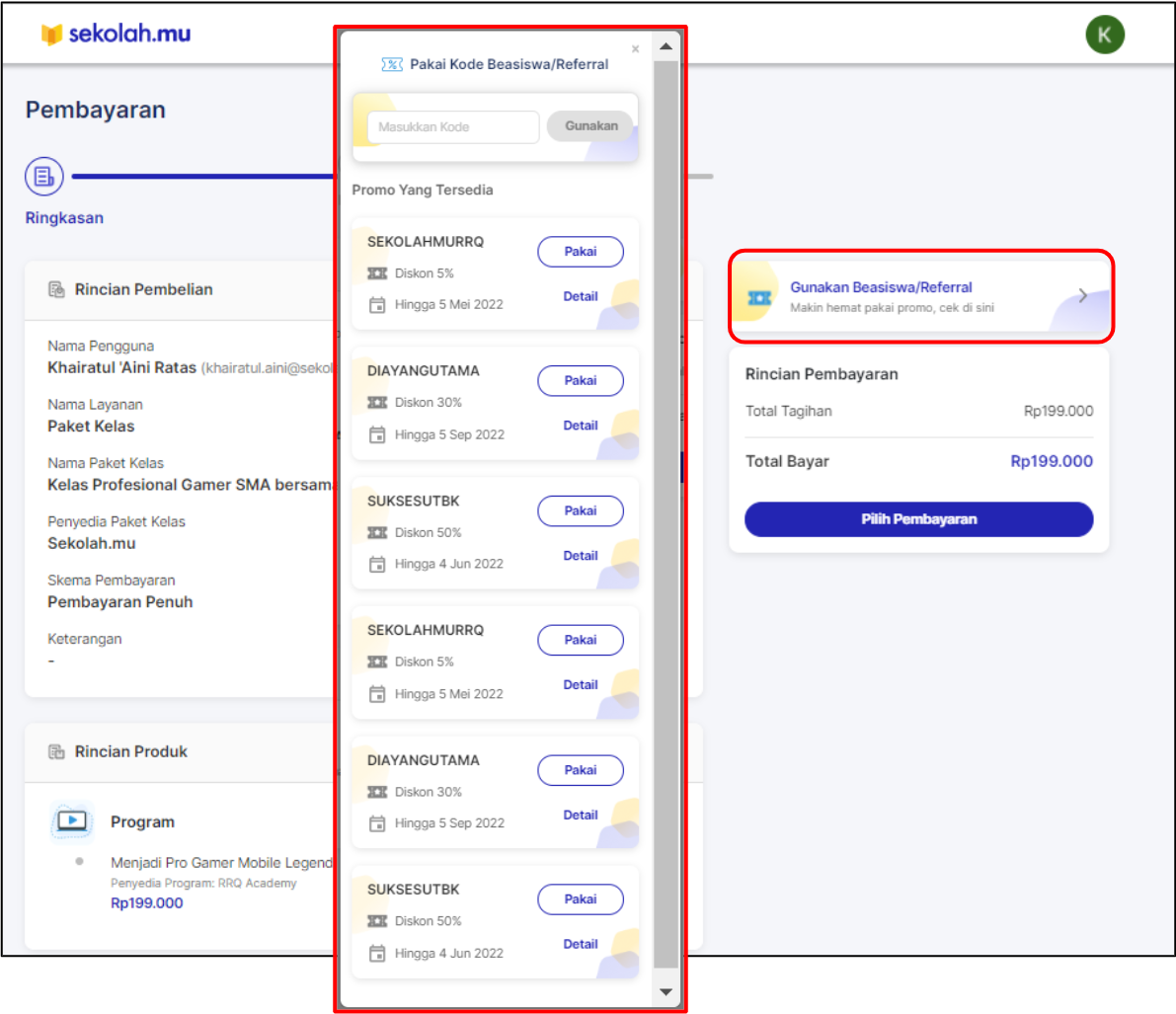Click the Program video icon
Image resolution: width=1176 pixels, height=1014 pixels.
coord(72,821)
